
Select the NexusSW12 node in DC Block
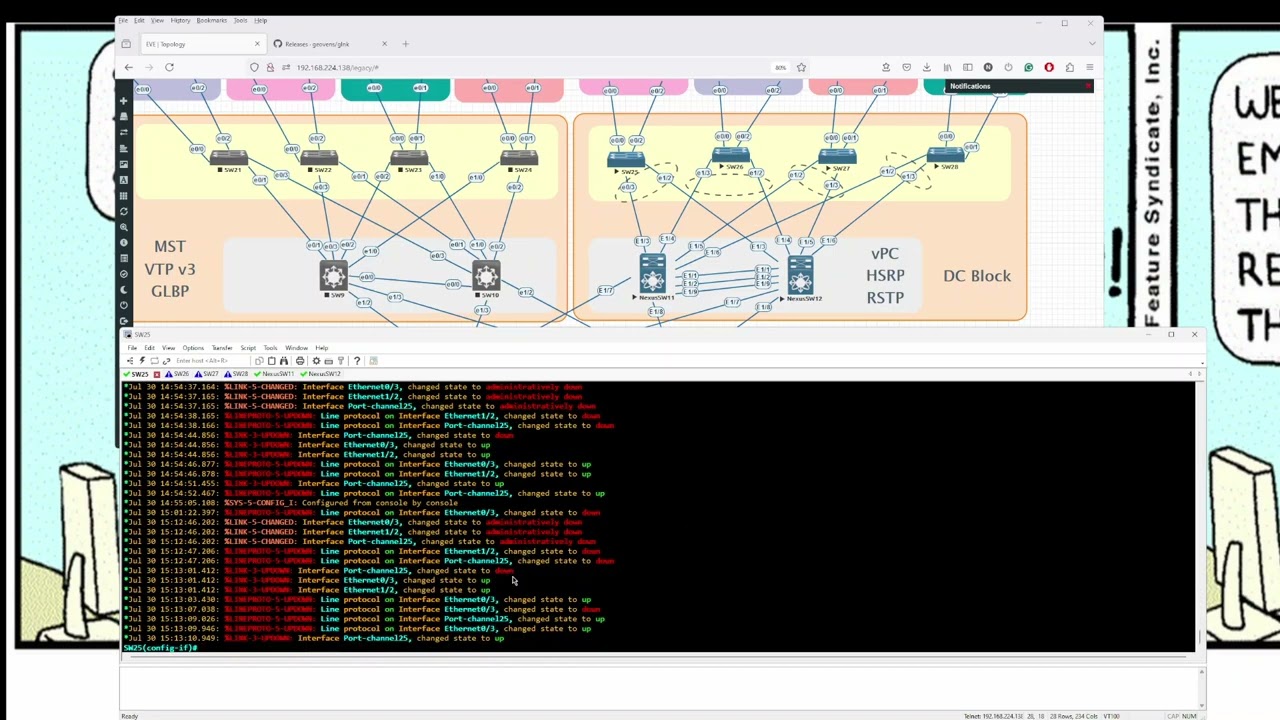click(x=800, y=277)
